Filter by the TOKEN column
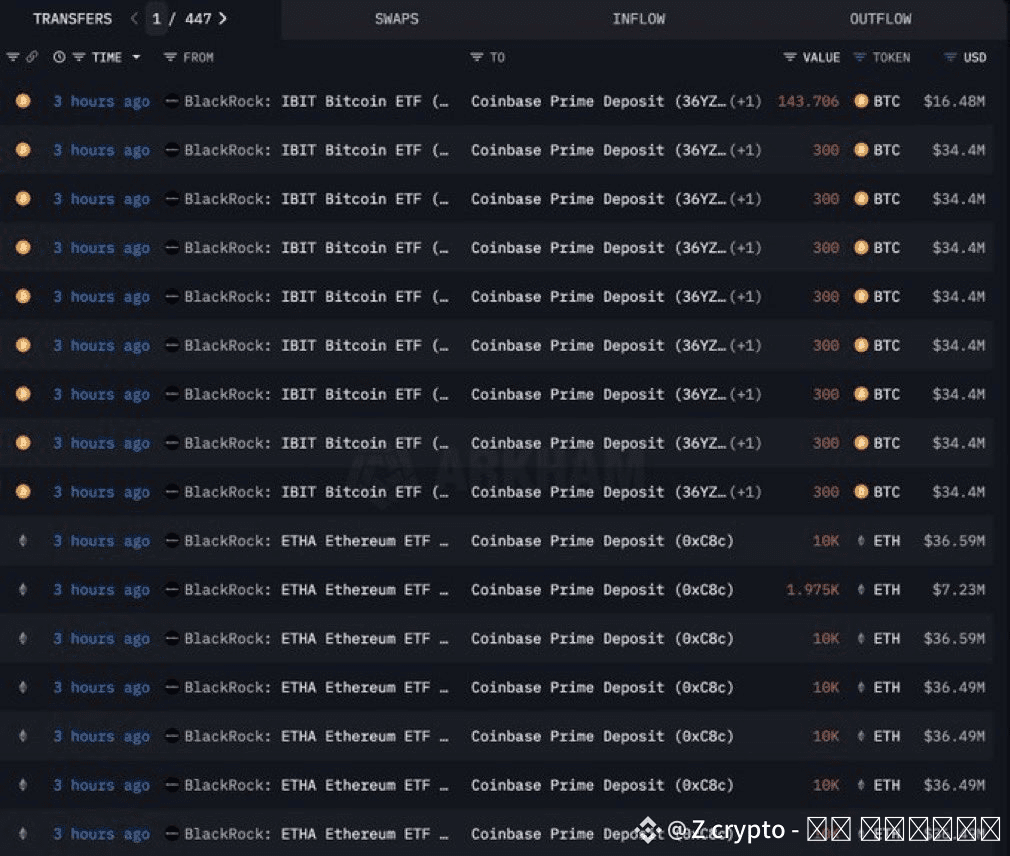 point(859,57)
